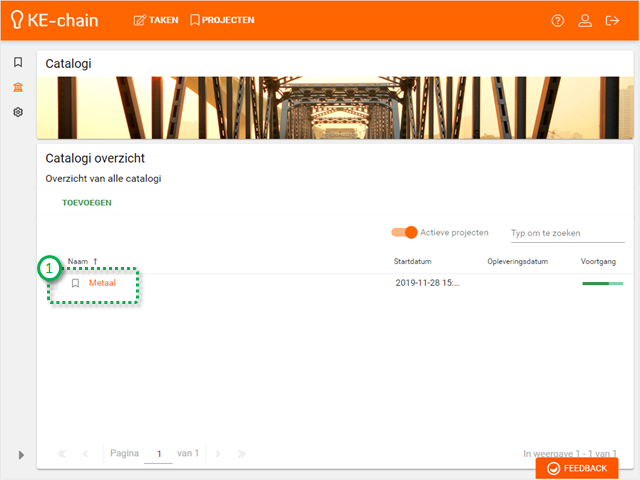Open the Metaal catalog link
The width and height of the screenshot is (640, 480).
click(x=102, y=283)
